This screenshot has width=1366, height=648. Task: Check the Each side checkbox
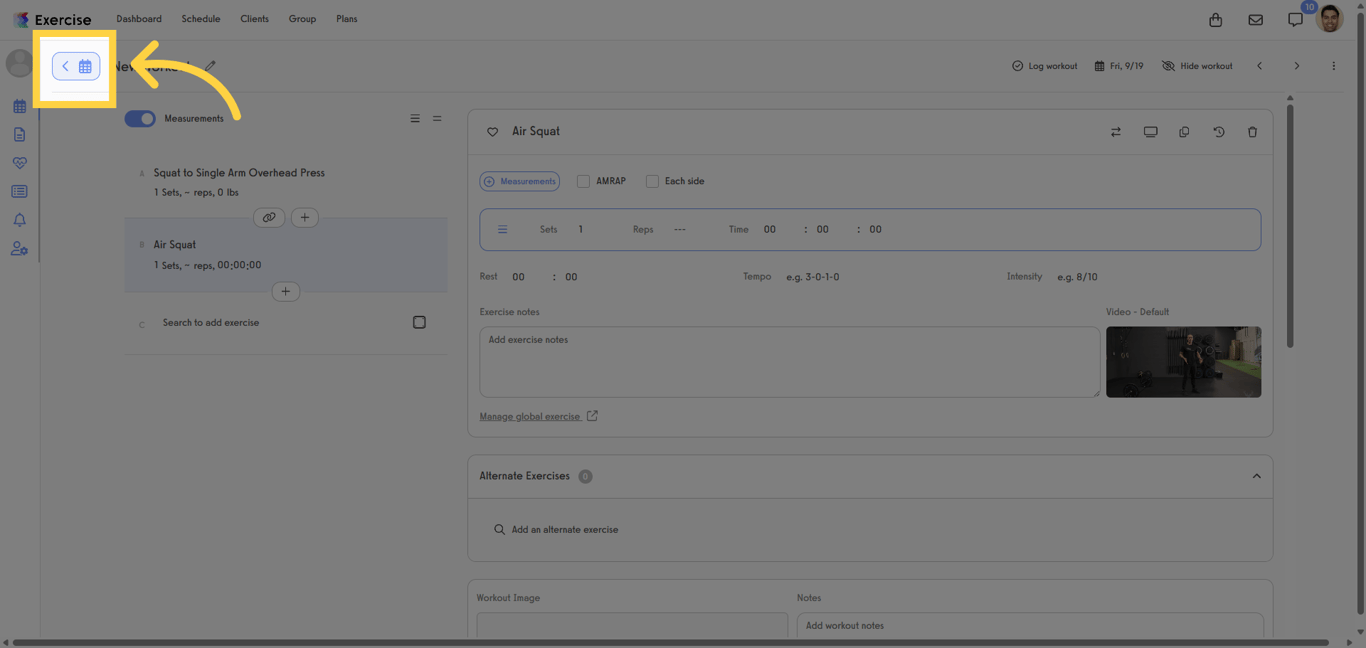tap(652, 181)
